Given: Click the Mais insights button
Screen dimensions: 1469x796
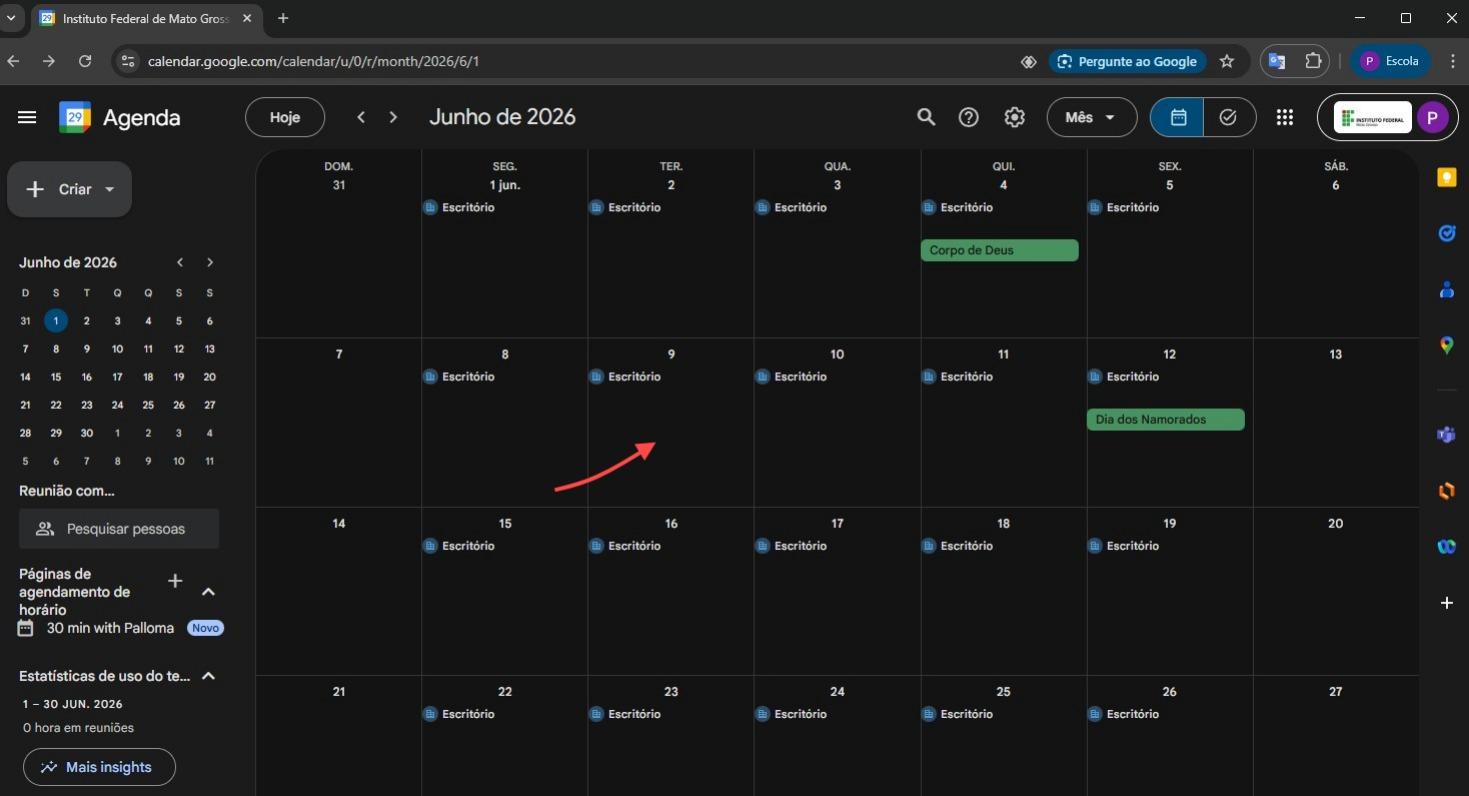Looking at the screenshot, I should click(x=99, y=767).
